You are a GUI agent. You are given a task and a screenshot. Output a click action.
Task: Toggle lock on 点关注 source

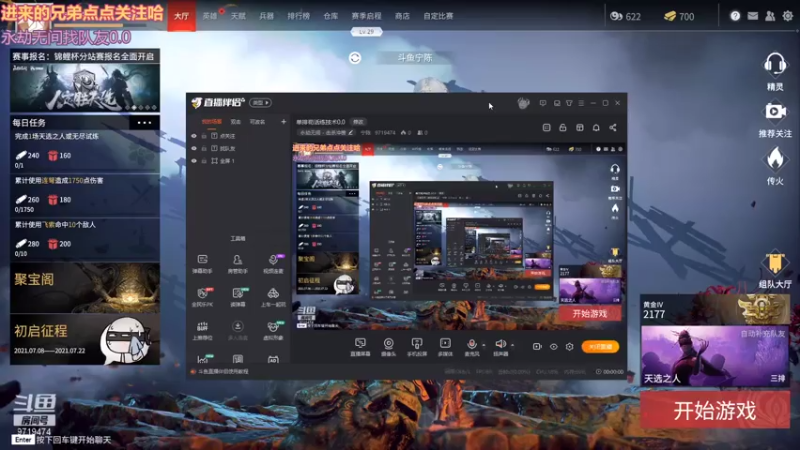(204, 136)
